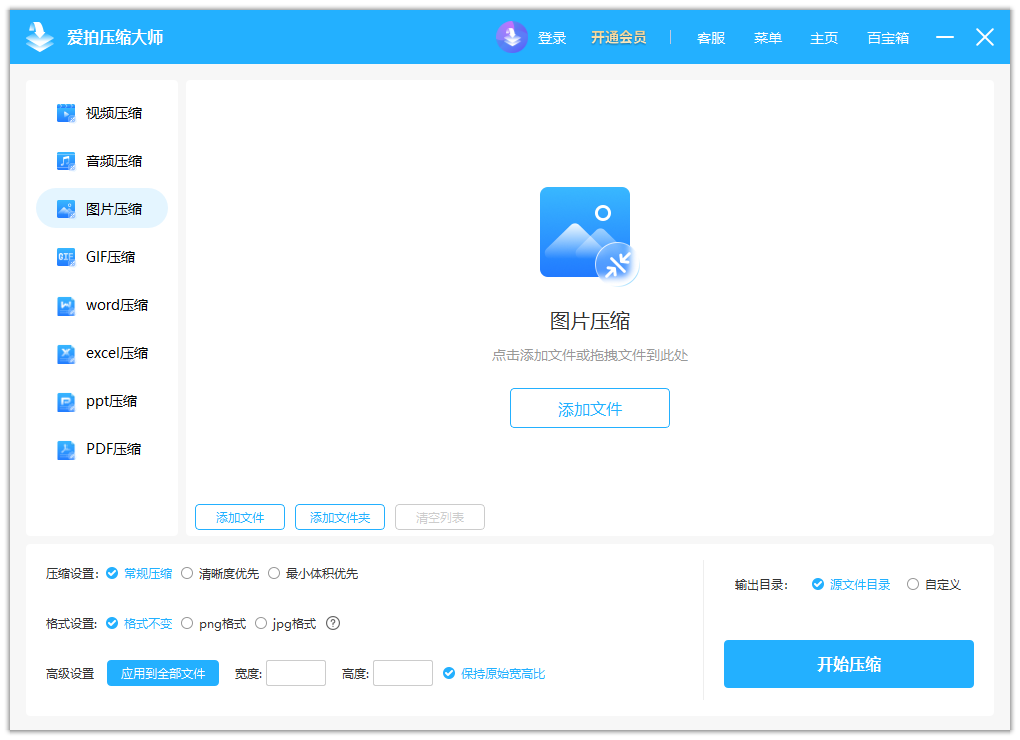Image resolution: width=1020 pixels, height=740 pixels.
Task: Open the 视频压缩 tab label
Action: coord(114,113)
